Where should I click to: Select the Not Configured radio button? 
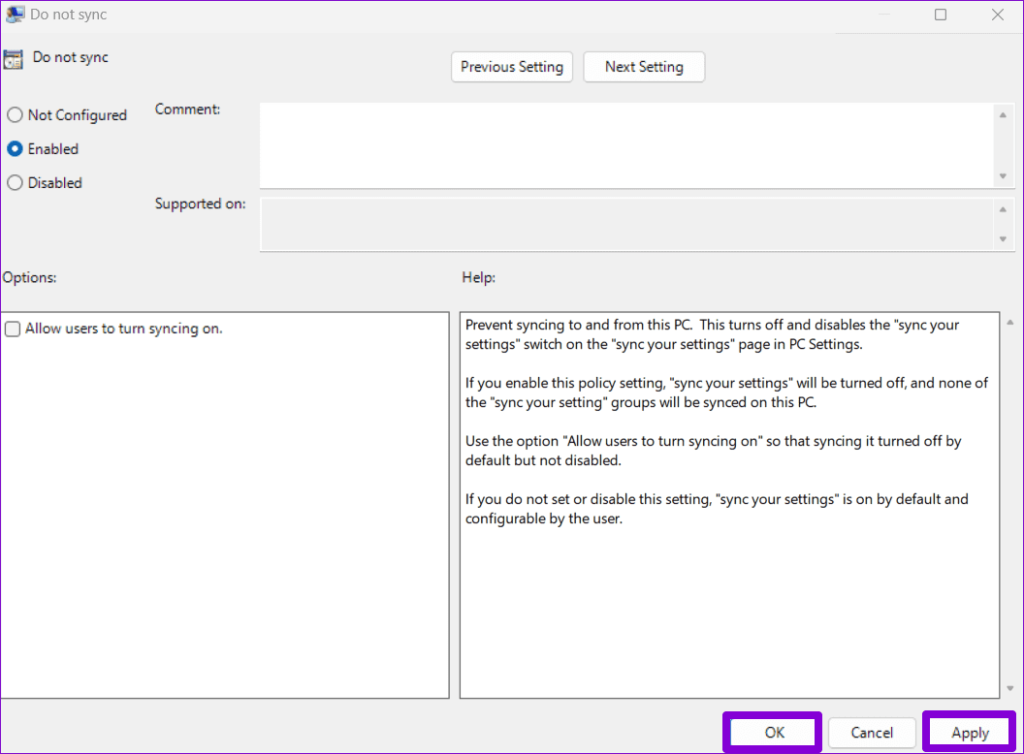(x=15, y=115)
